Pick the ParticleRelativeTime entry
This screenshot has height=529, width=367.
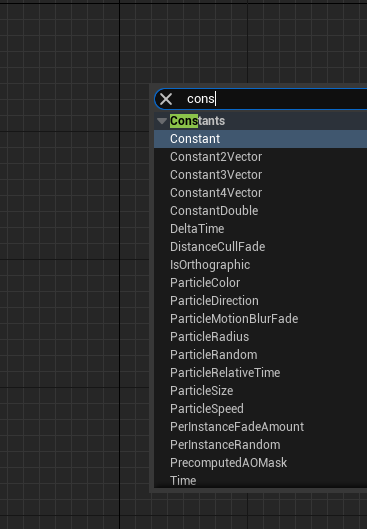[260, 373]
